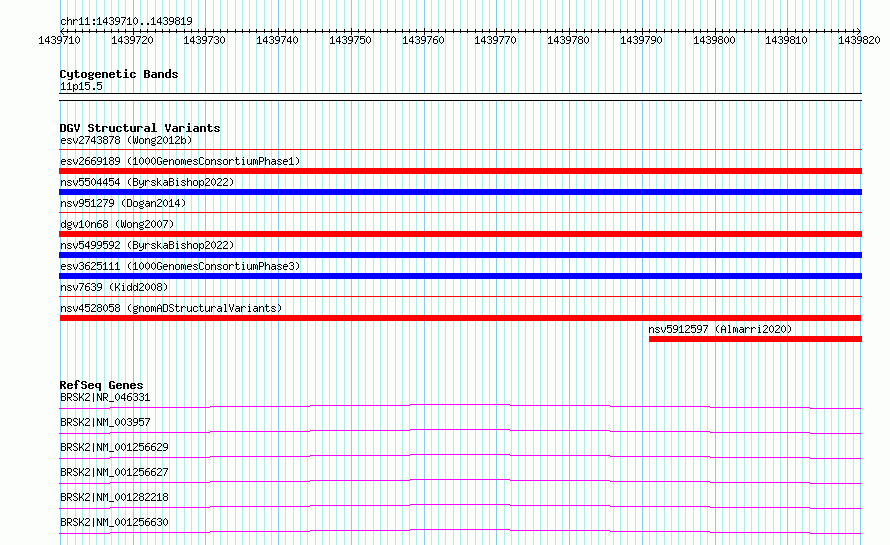Click the blue bar under nsv5504454
The height and width of the screenshot is (545, 890).
coord(460,192)
